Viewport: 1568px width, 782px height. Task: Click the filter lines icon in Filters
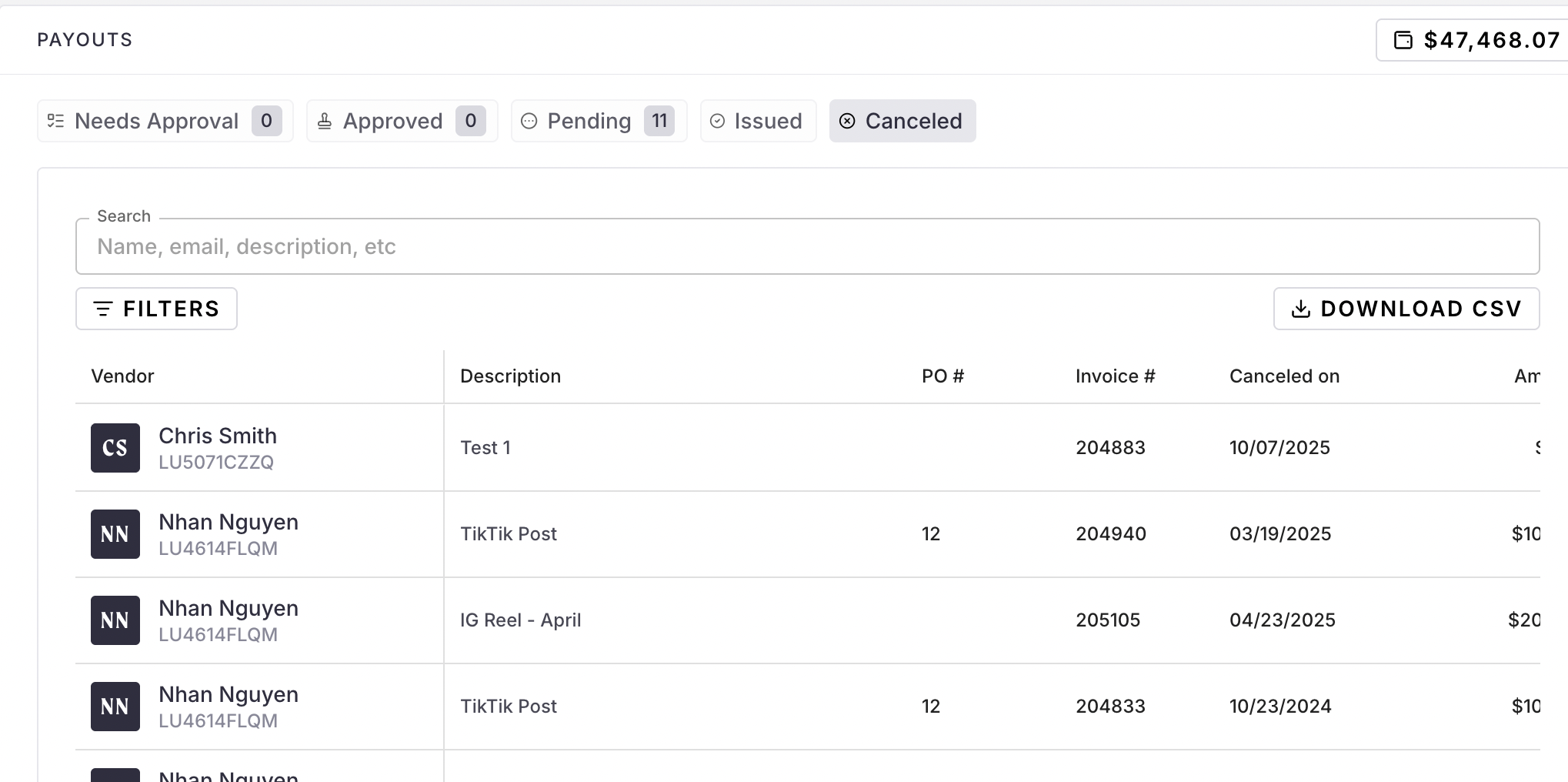[102, 309]
